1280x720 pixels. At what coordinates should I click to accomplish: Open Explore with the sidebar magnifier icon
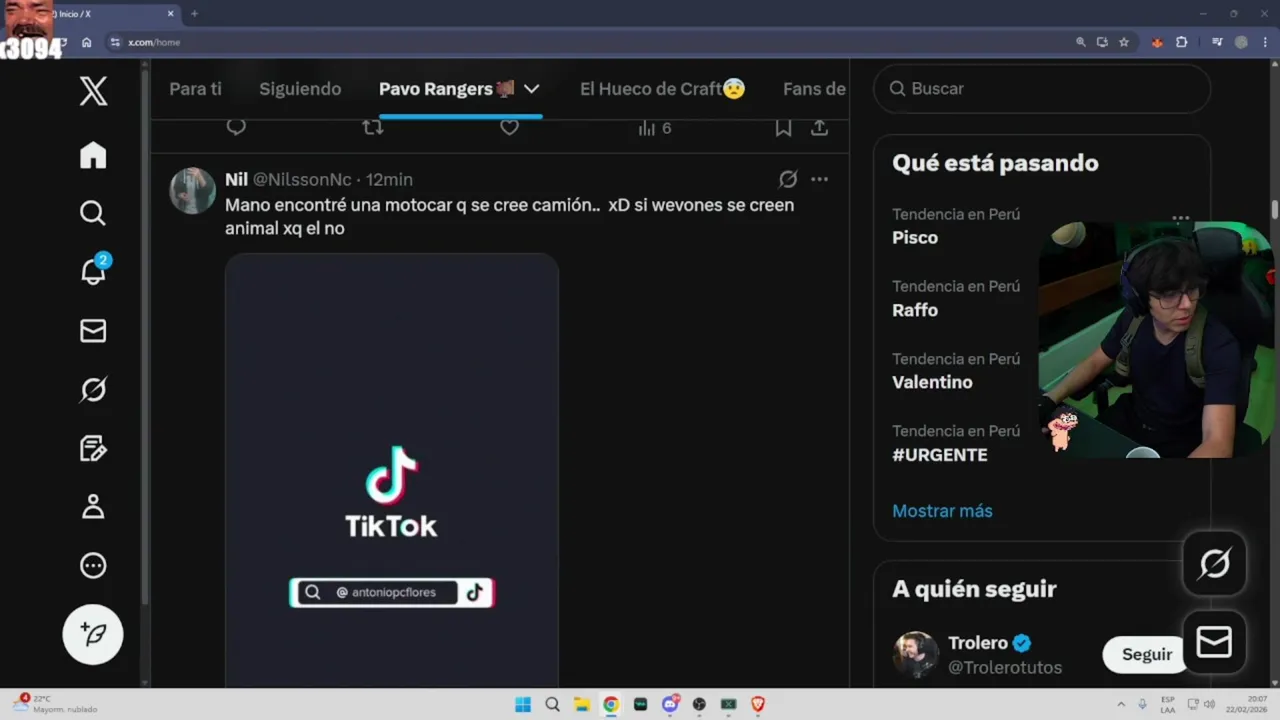93,213
